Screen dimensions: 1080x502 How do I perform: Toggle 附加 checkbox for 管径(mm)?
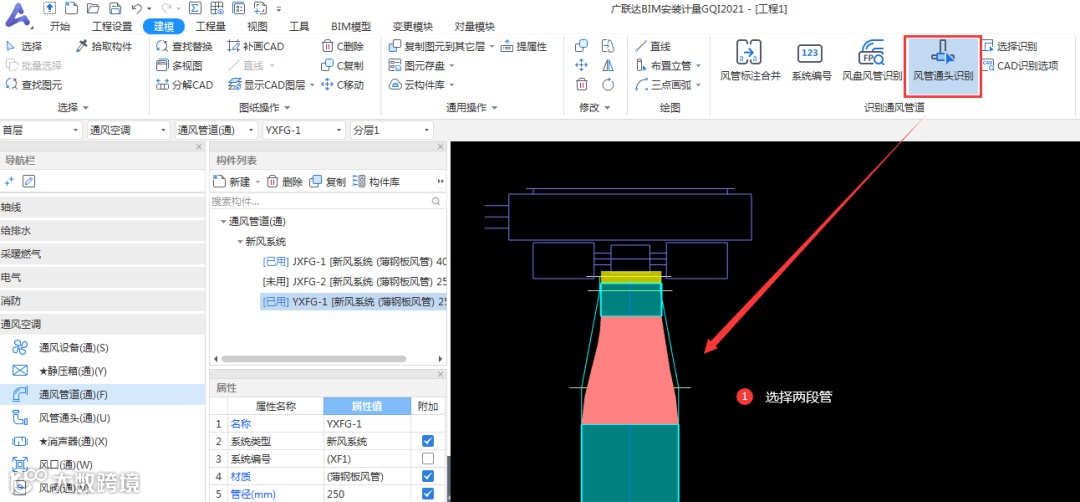(428, 494)
